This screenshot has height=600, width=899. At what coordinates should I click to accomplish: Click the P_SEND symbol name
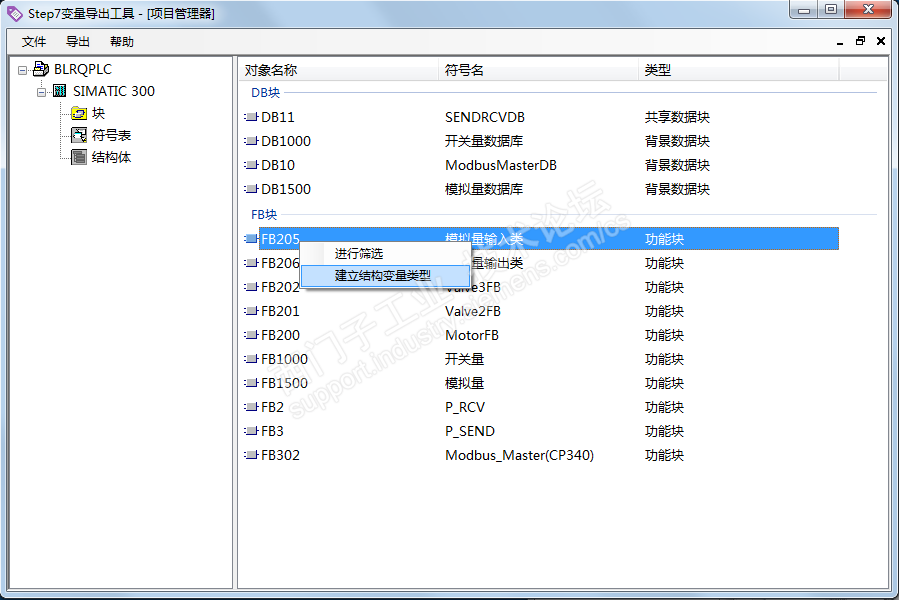(x=470, y=432)
